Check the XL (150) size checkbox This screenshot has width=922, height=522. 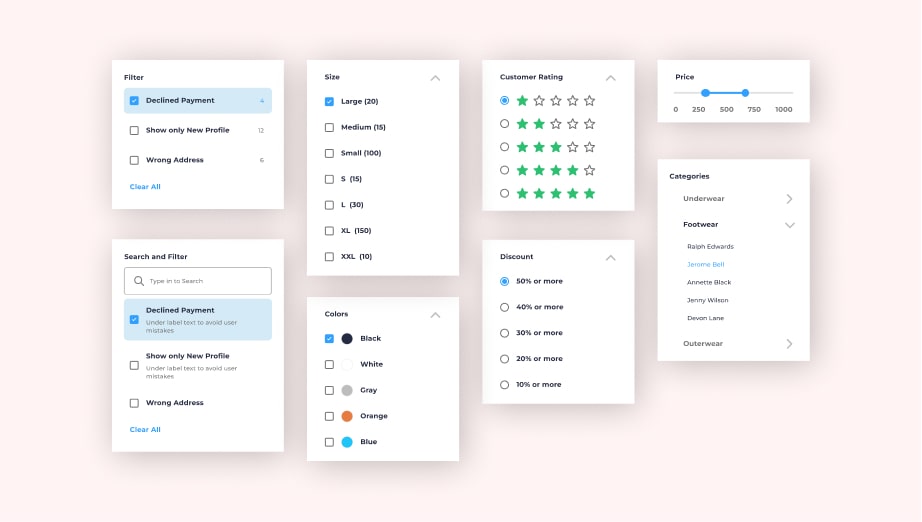coord(329,231)
